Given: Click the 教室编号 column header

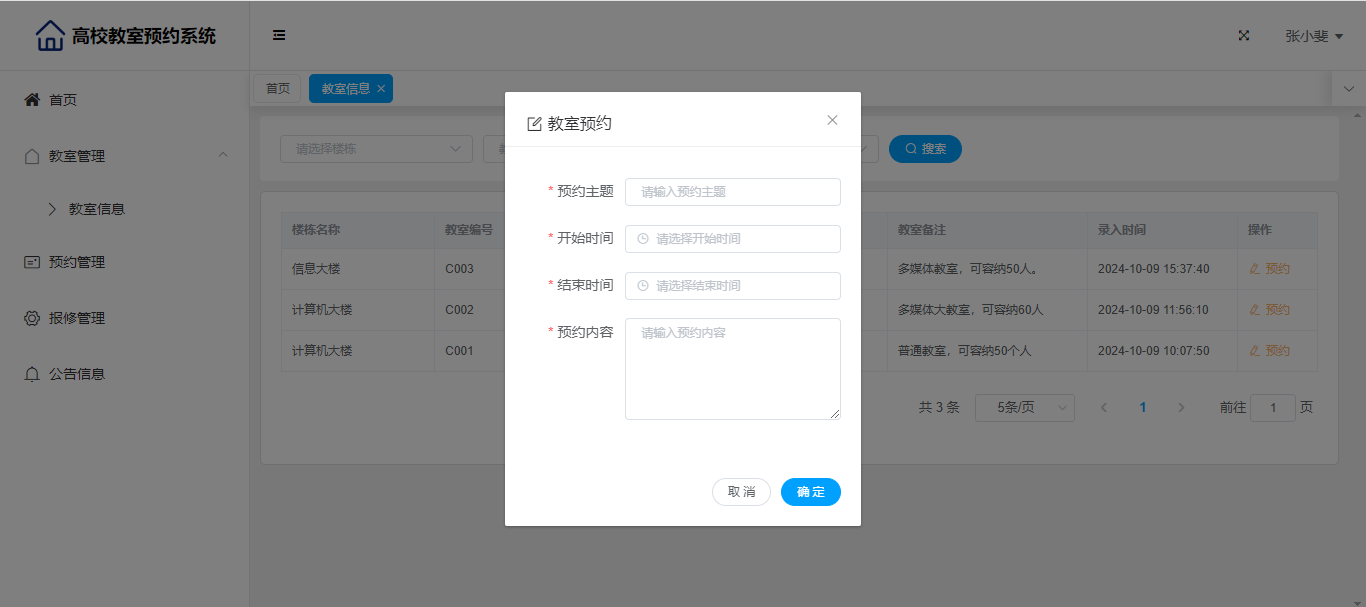Looking at the screenshot, I should (x=469, y=230).
